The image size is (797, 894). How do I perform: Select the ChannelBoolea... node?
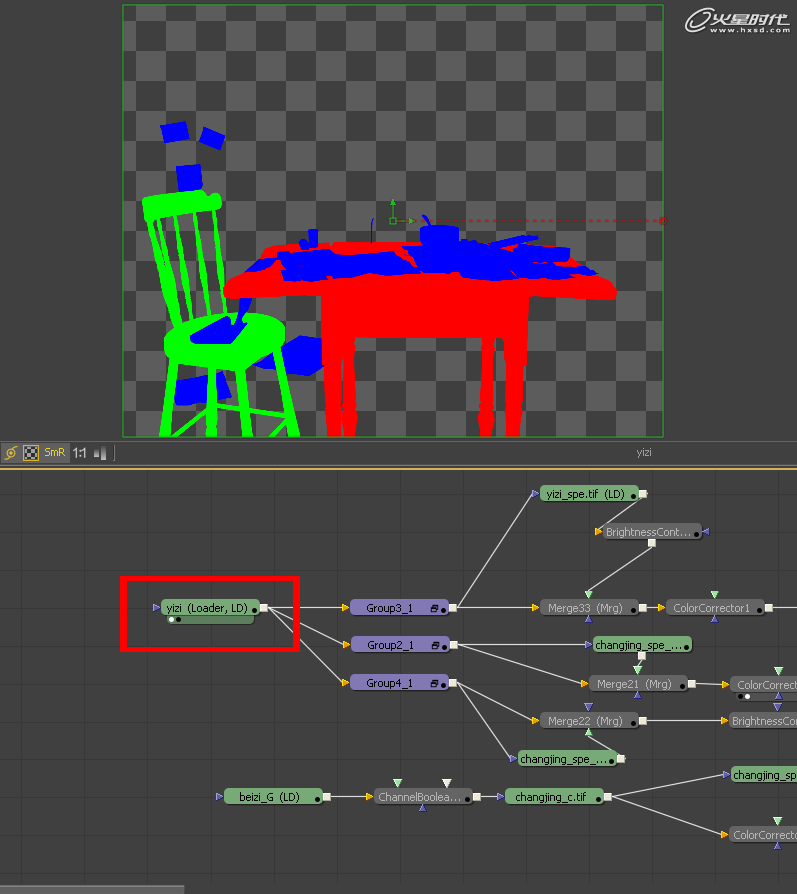coord(423,797)
